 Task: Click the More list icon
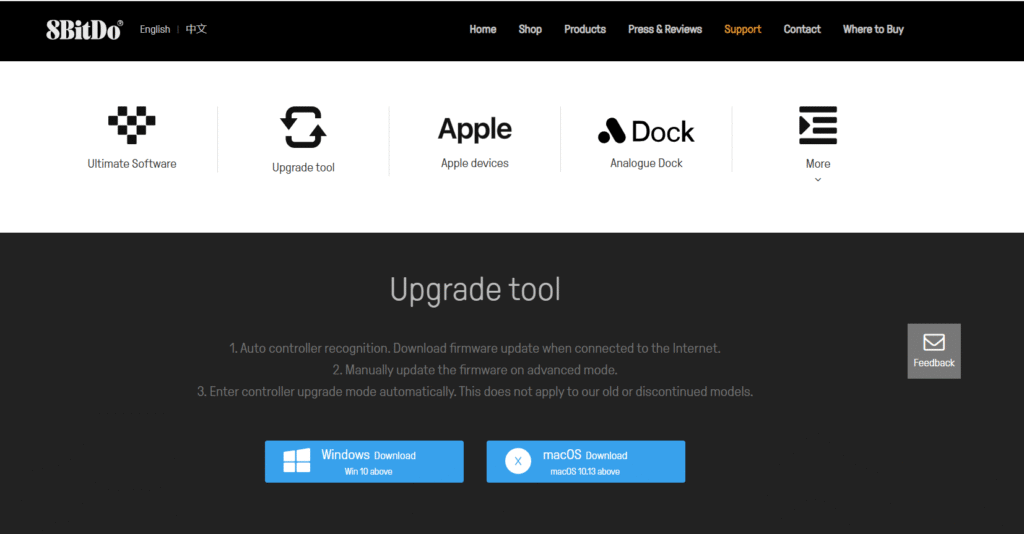click(818, 125)
